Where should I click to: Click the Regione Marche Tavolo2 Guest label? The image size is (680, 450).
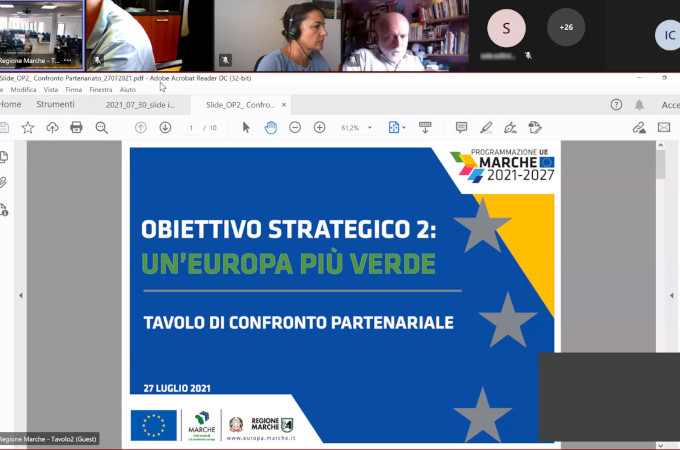point(48,439)
